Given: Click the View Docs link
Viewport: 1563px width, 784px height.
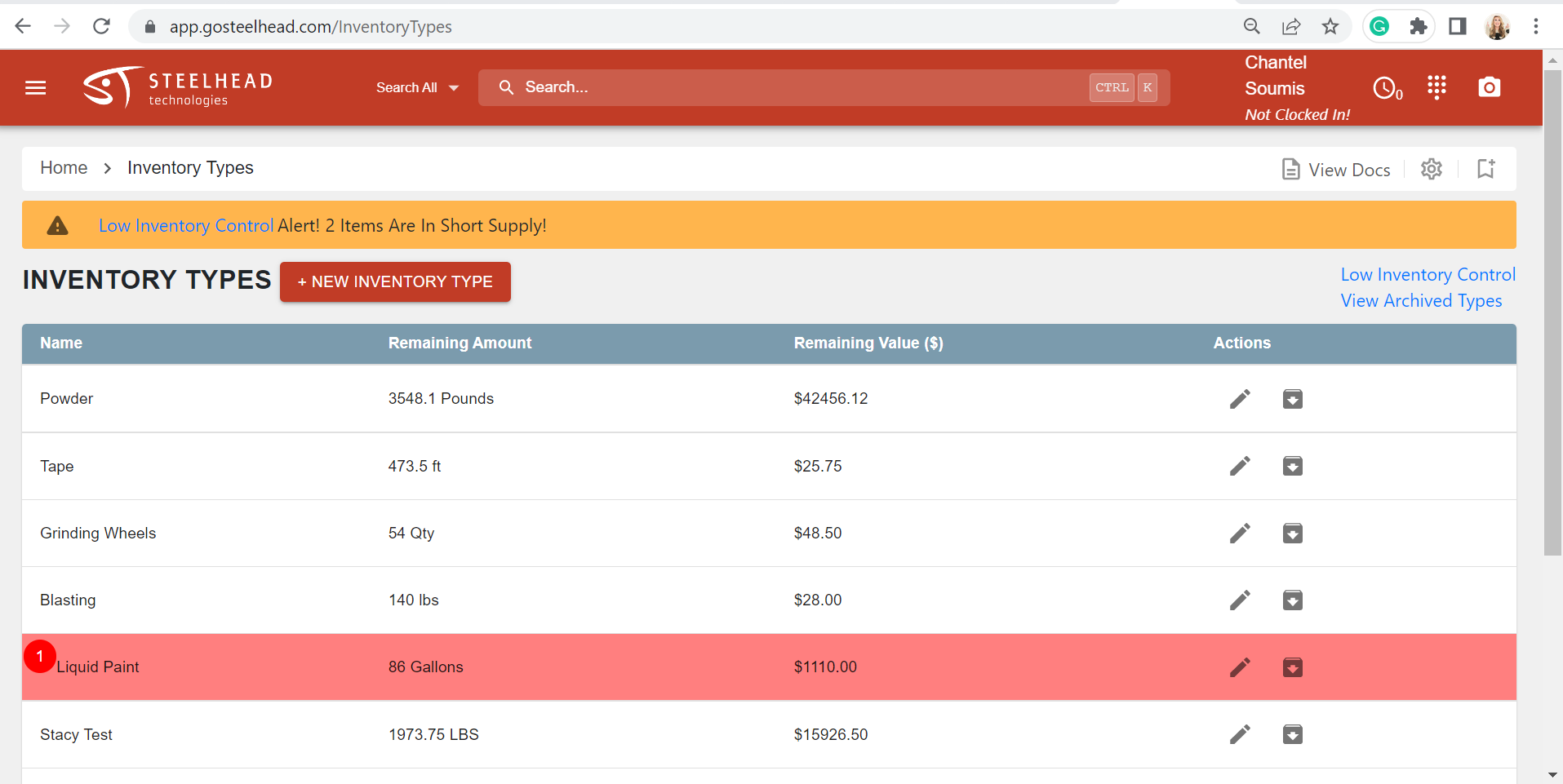Looking at the screenshot, I should (1336, 170).
